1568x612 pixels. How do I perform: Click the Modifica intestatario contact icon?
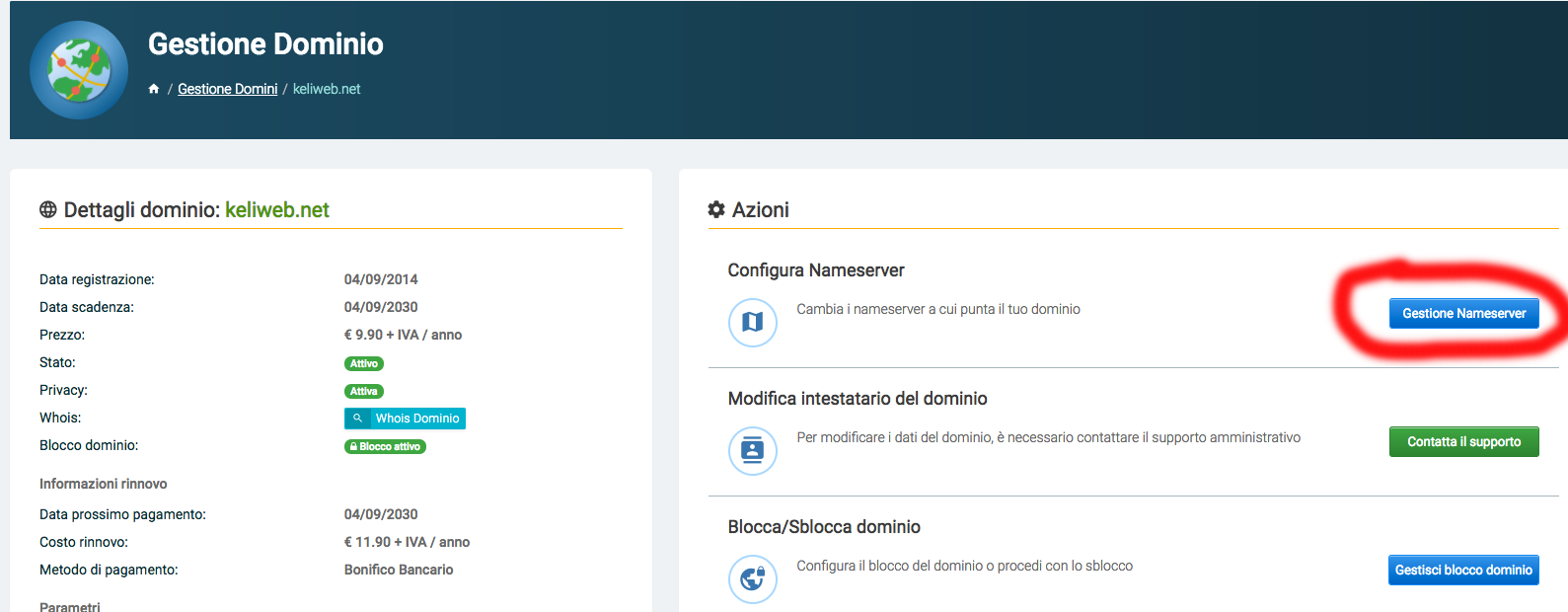(753, 451)
